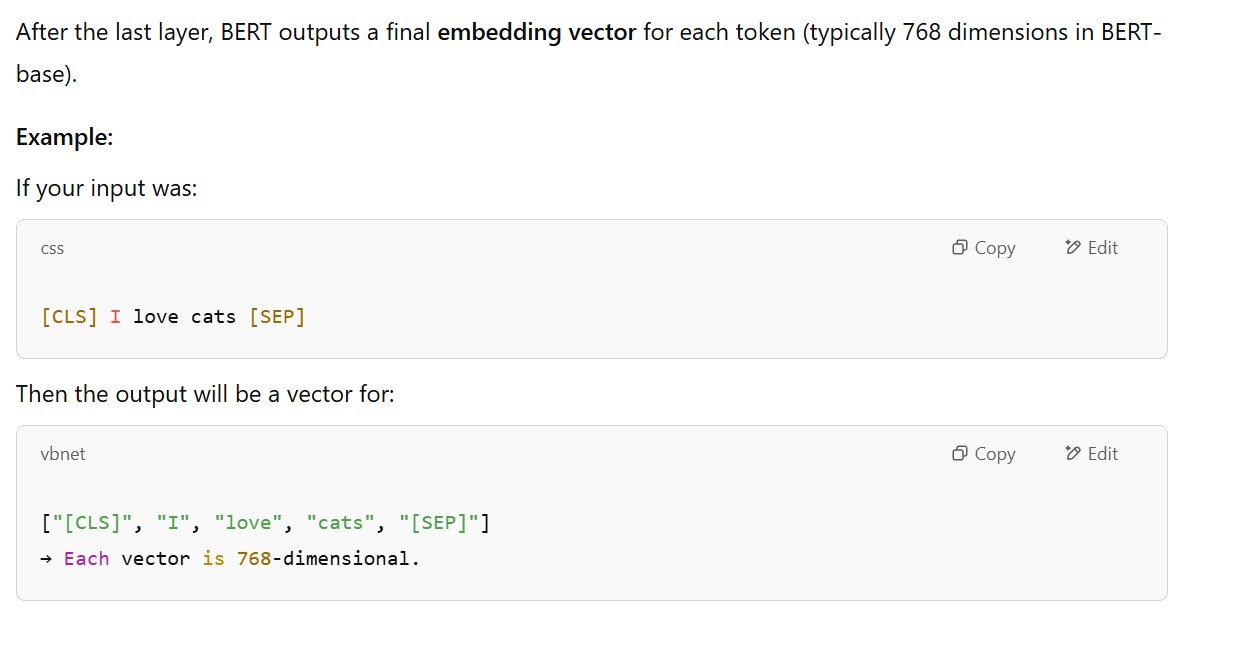Click the number 768 in the vbnet code
1238x645 pixels.
click(254, 559)
